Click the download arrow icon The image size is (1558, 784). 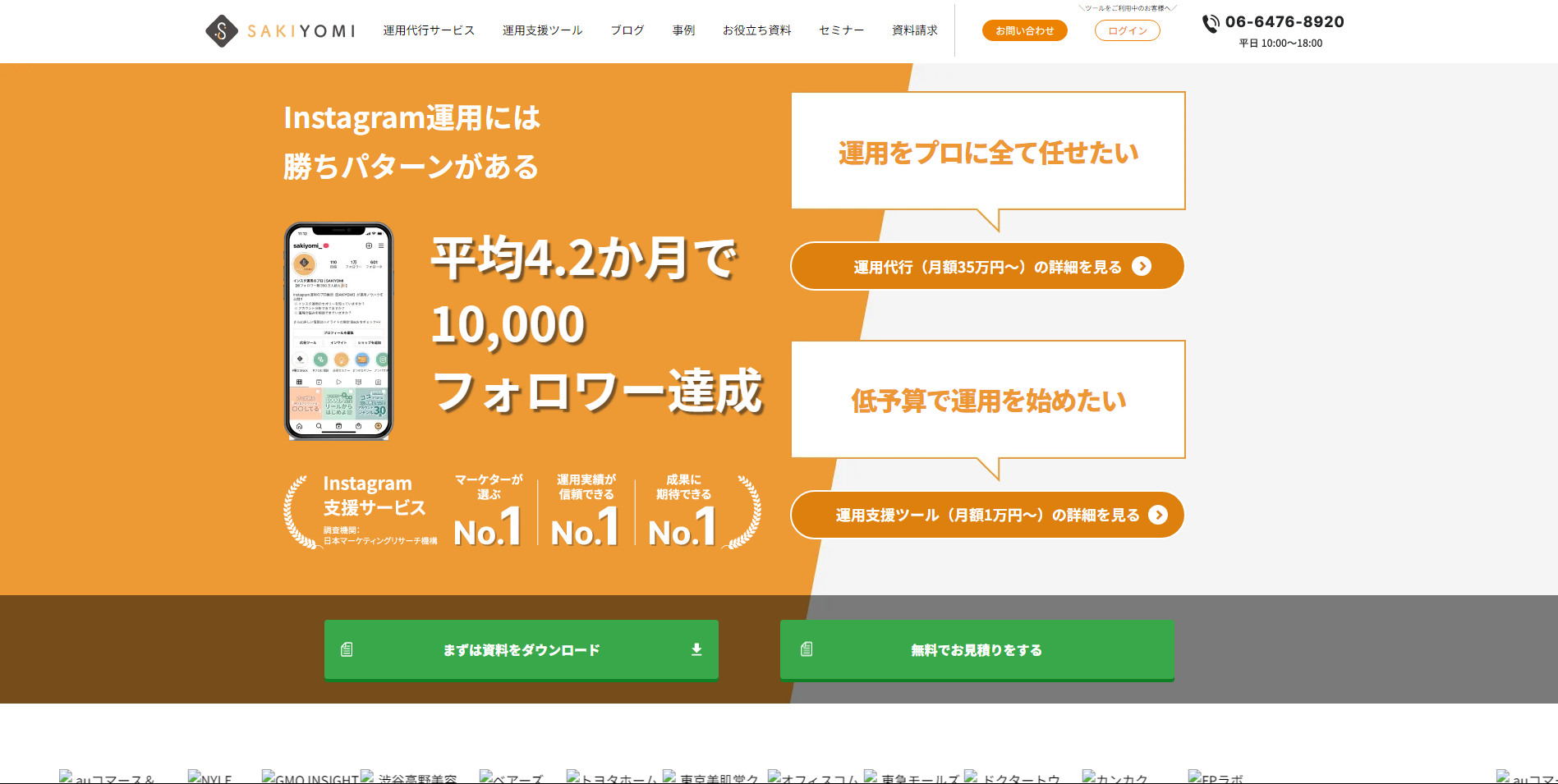click(x=696, y=649)
